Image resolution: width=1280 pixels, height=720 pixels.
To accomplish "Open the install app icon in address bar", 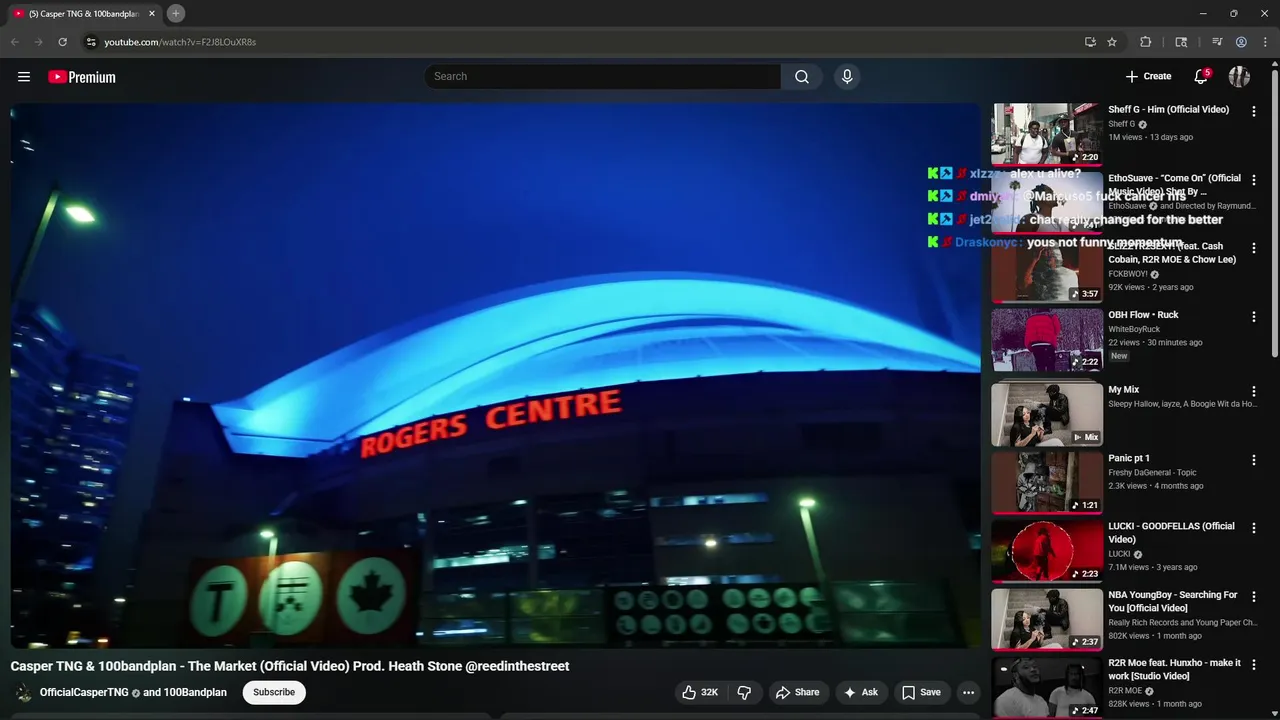I will tap(1090, 42).
